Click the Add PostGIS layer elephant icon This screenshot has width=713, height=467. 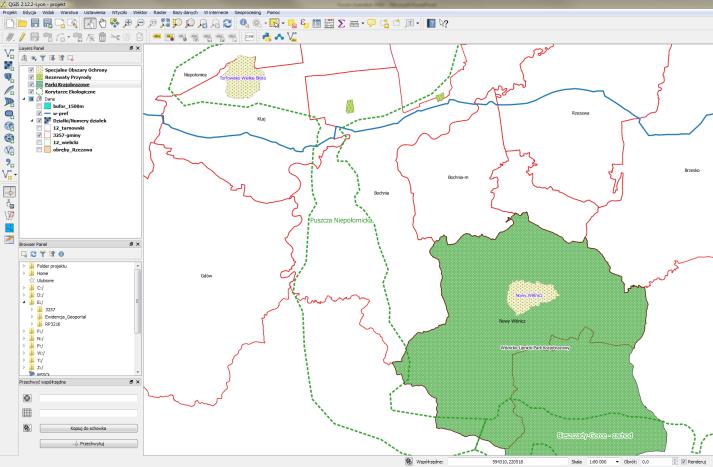(x=9, y=78)
